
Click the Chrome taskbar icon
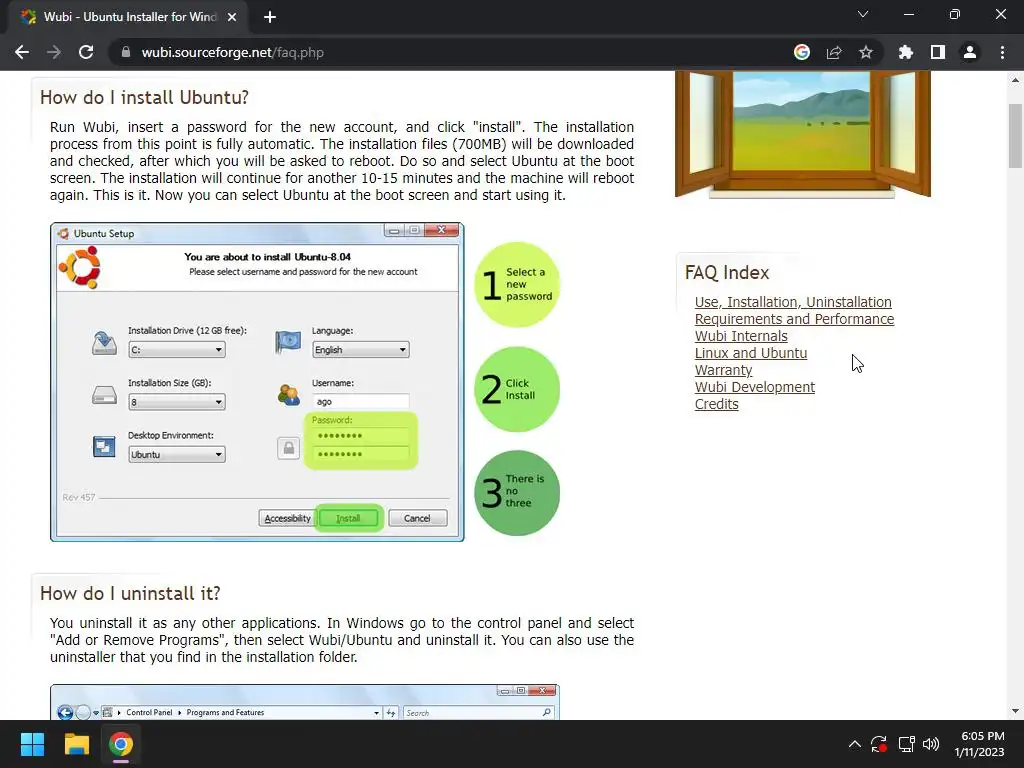pos(121,744)
